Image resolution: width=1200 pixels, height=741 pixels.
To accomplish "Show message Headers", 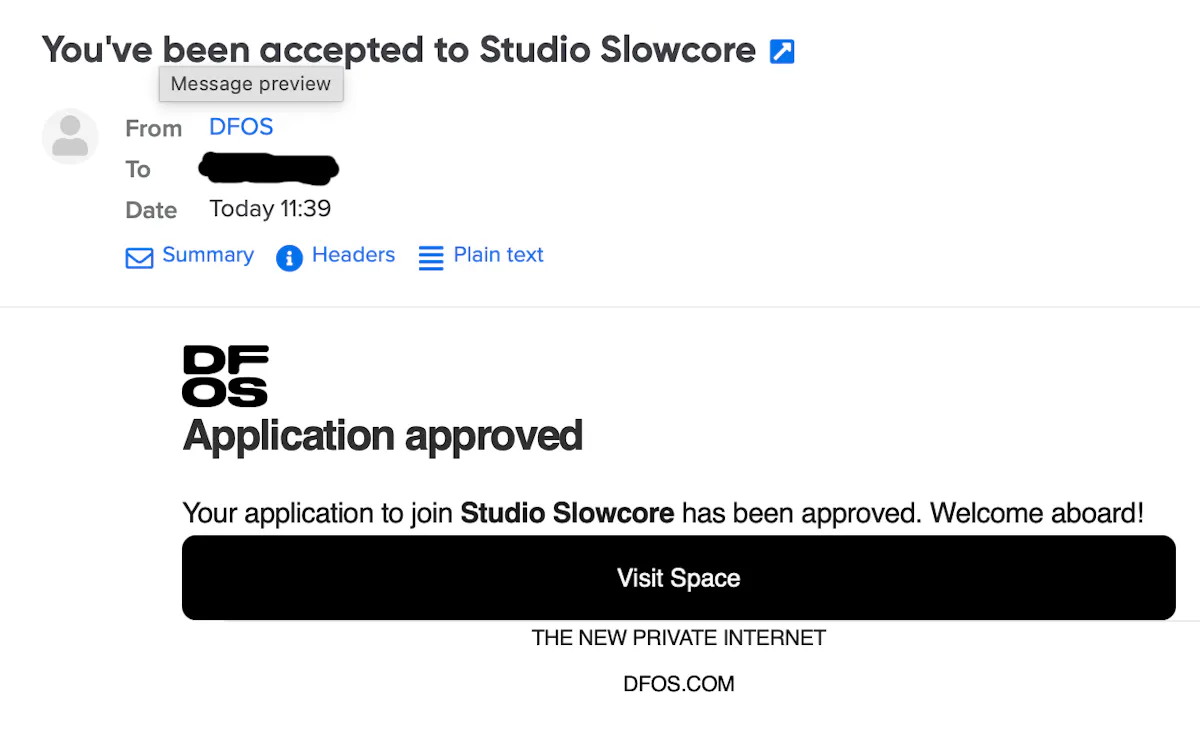I will tap(353, 255).
